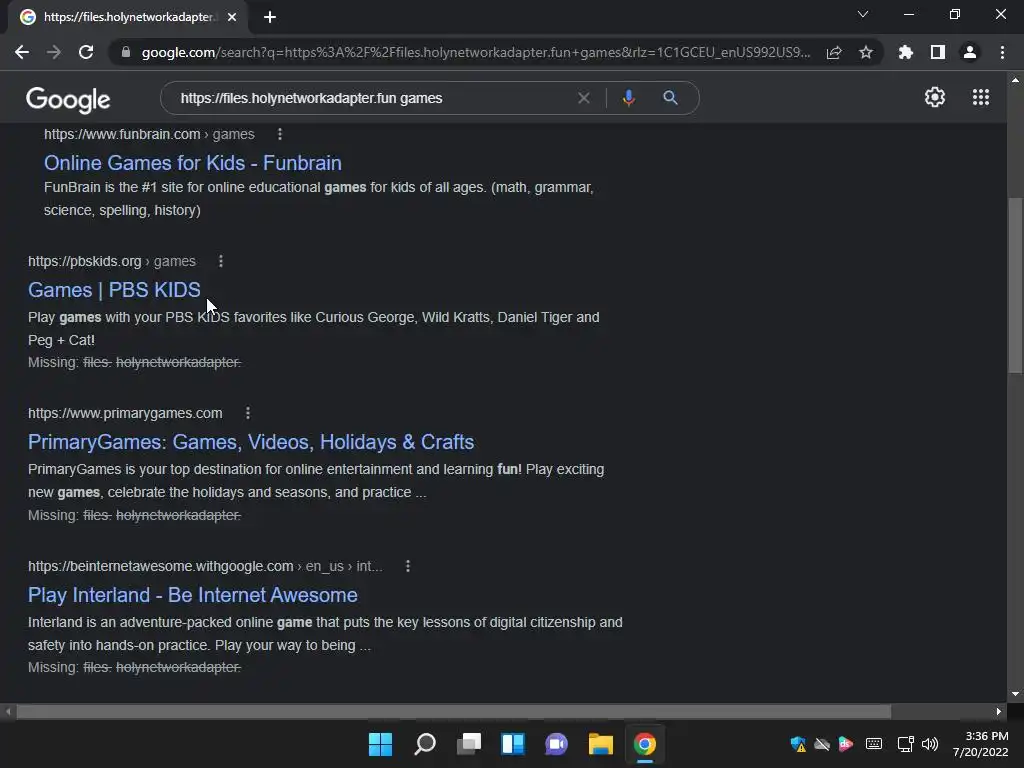This screenshot has width=1024, height=768.
Task: Click Chrome icon on taskbar
Action: point(645,744)
